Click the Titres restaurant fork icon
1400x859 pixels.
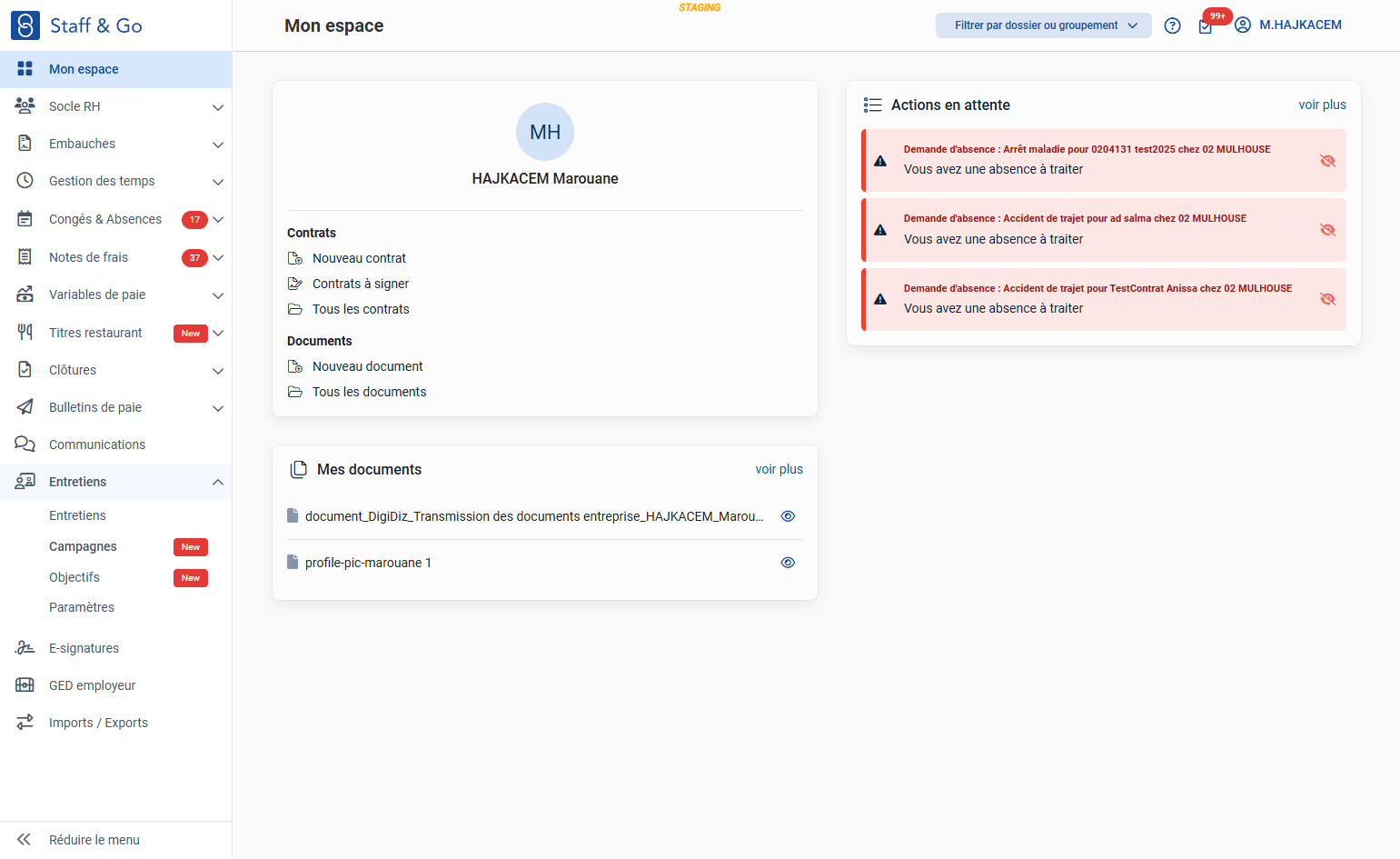[x=25, y=333]
